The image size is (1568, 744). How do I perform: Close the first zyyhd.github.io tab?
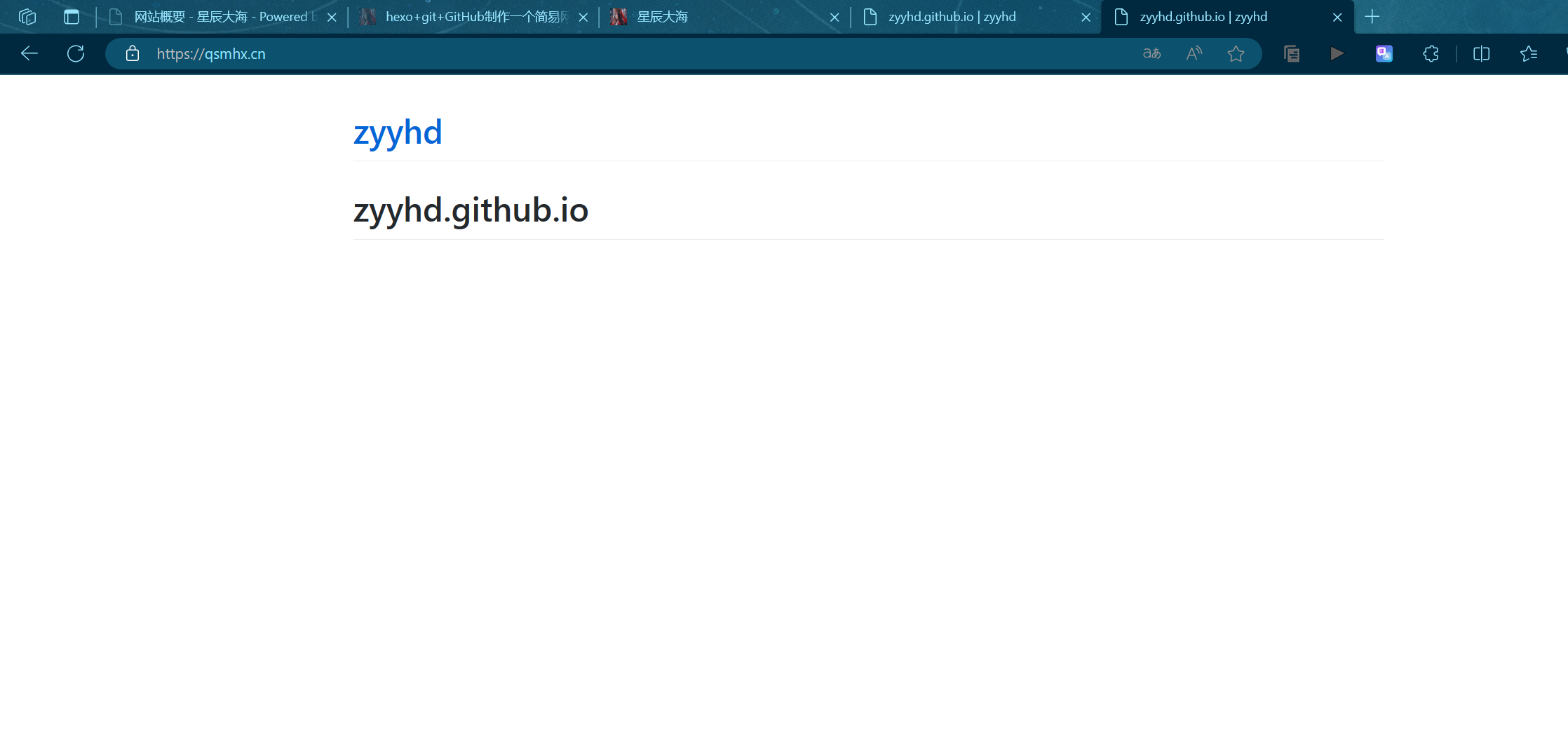1086,18
